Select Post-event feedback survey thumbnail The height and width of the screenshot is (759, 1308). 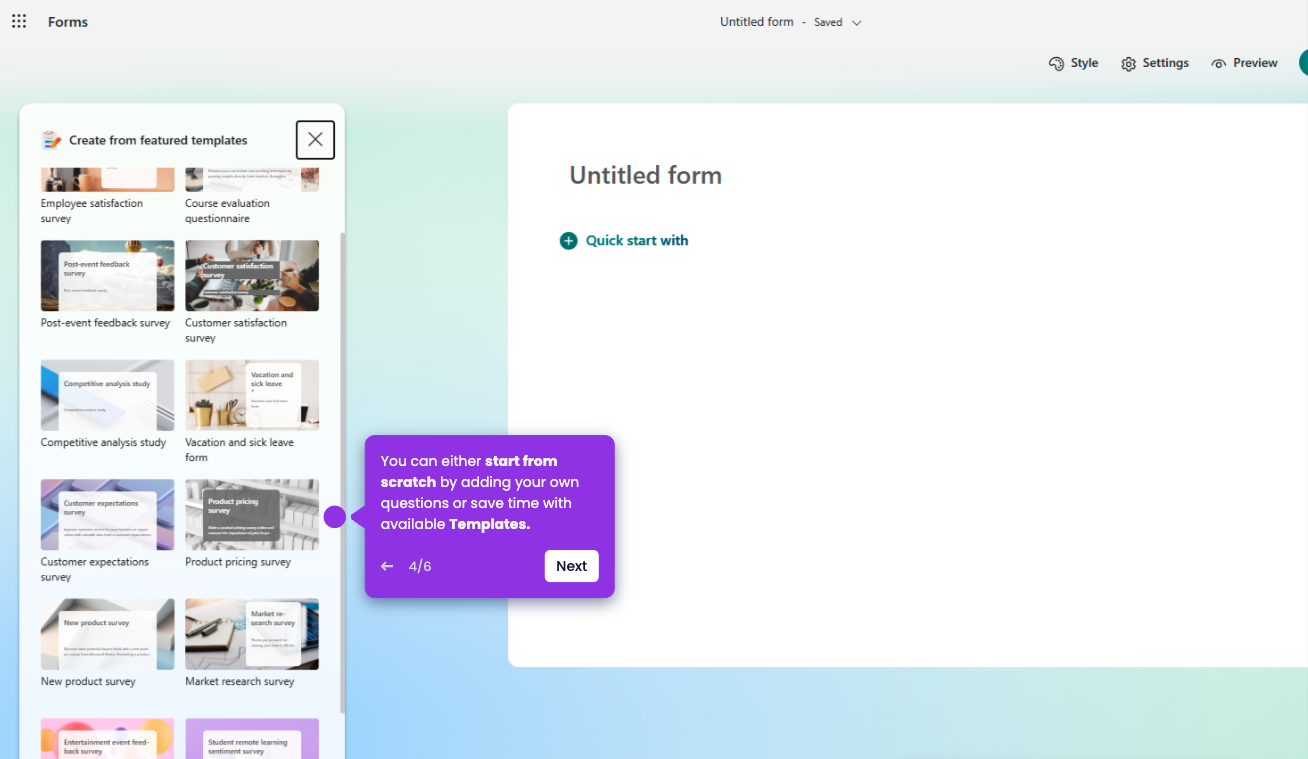[x=107, y=276]
